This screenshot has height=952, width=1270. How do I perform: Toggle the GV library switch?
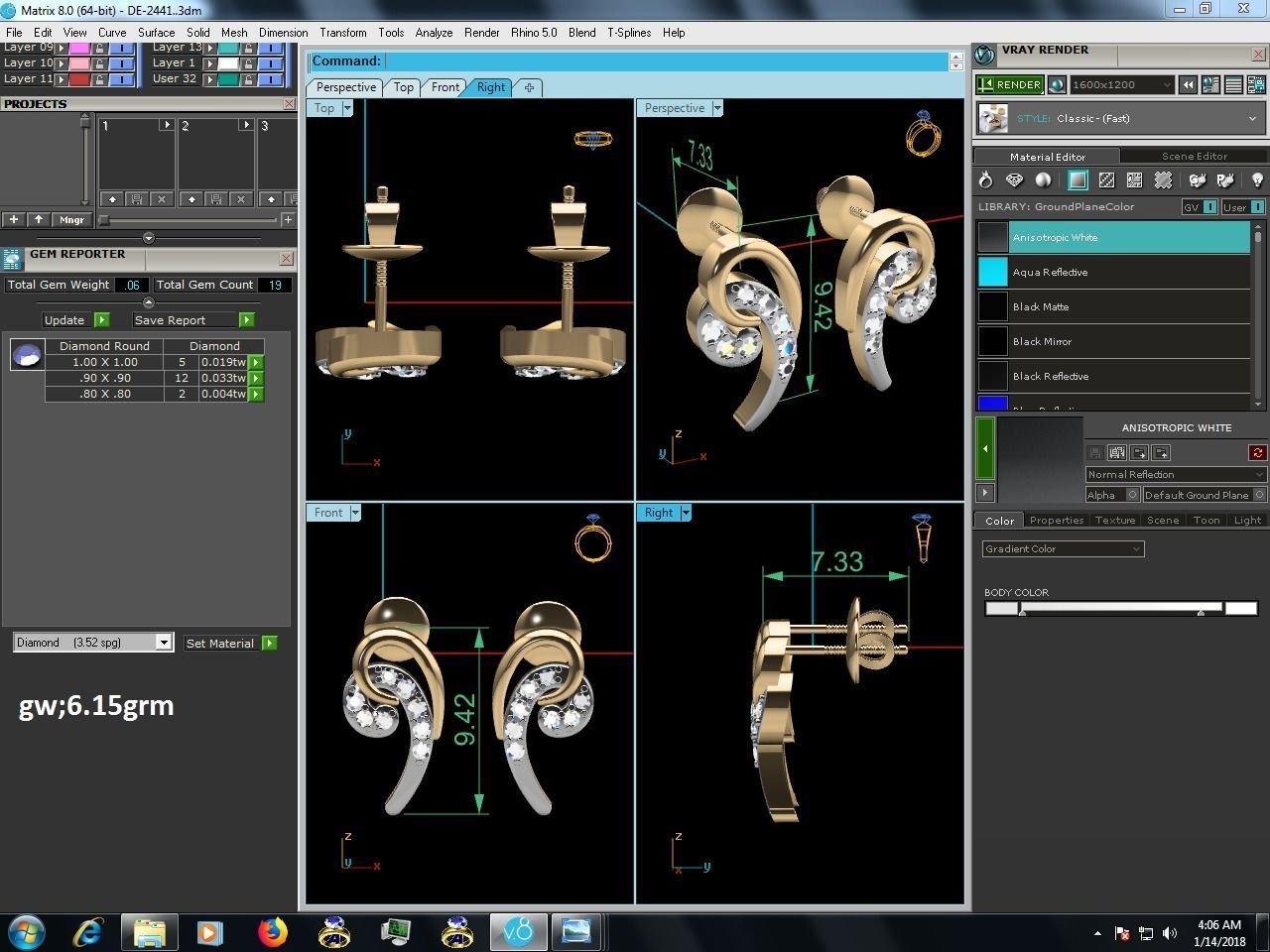point(1199,207)
